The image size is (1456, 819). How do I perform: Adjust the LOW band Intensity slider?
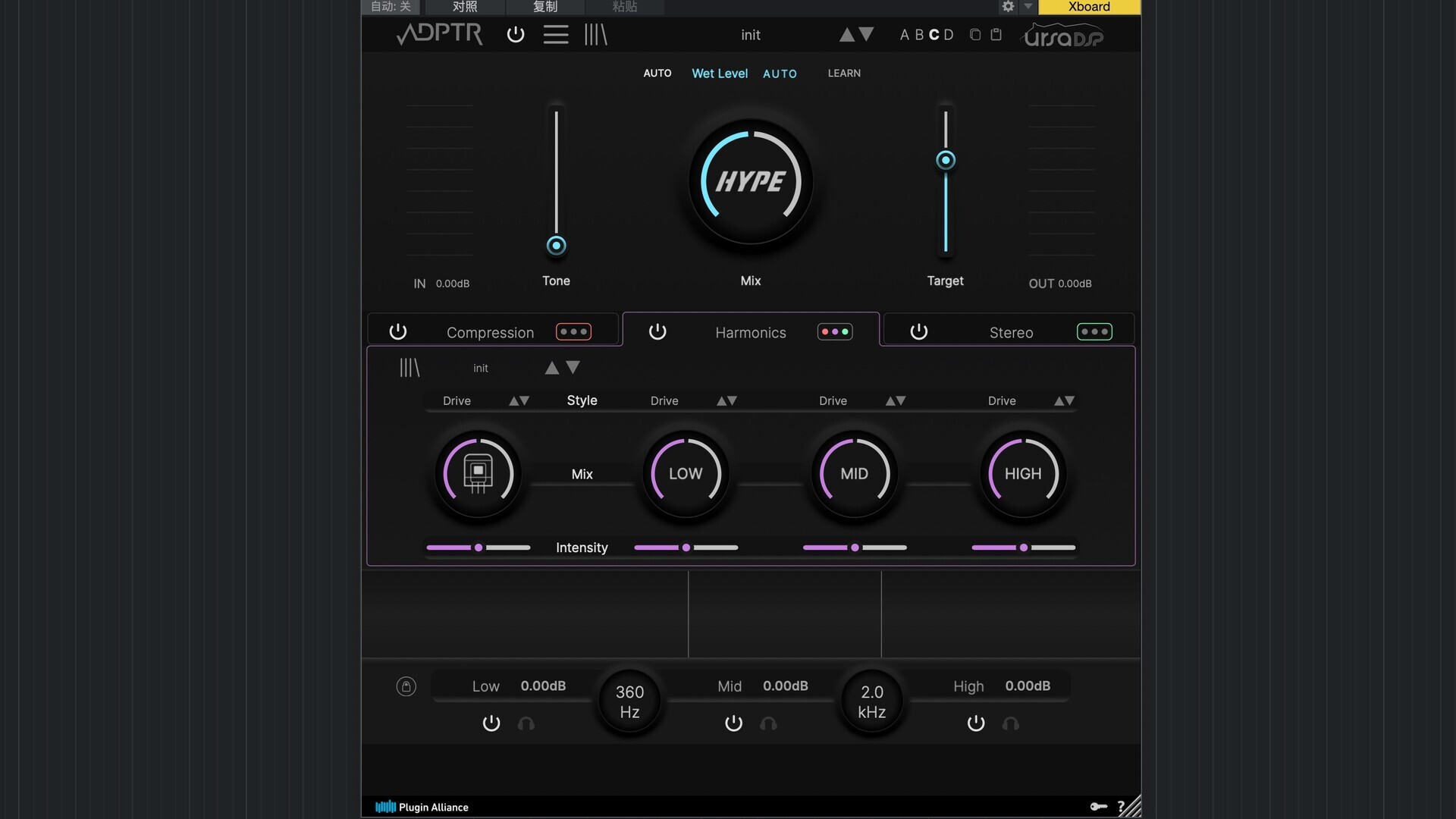click(686, 548)
